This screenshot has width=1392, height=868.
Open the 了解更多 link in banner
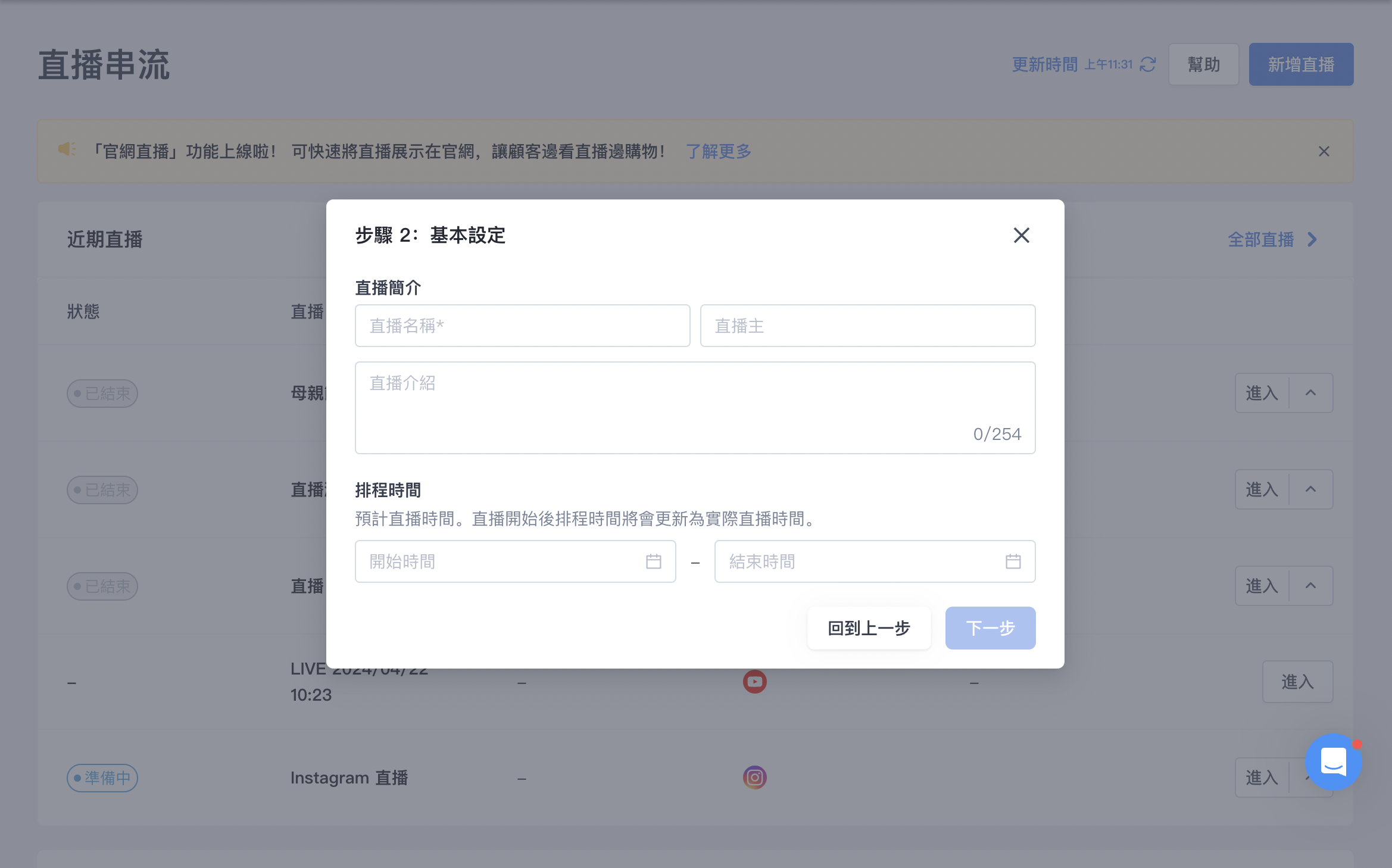click(x=718, y=151)
